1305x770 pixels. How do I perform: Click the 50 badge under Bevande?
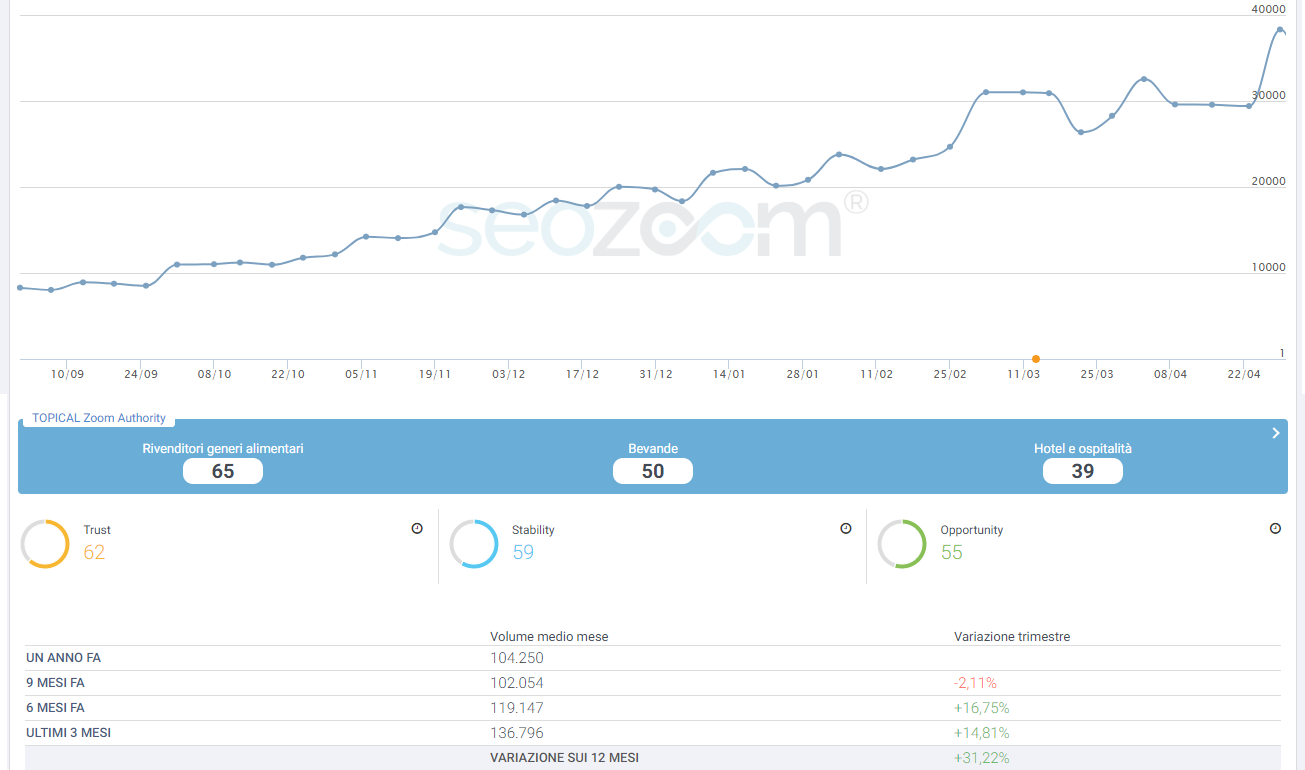(x=653, y=471)
